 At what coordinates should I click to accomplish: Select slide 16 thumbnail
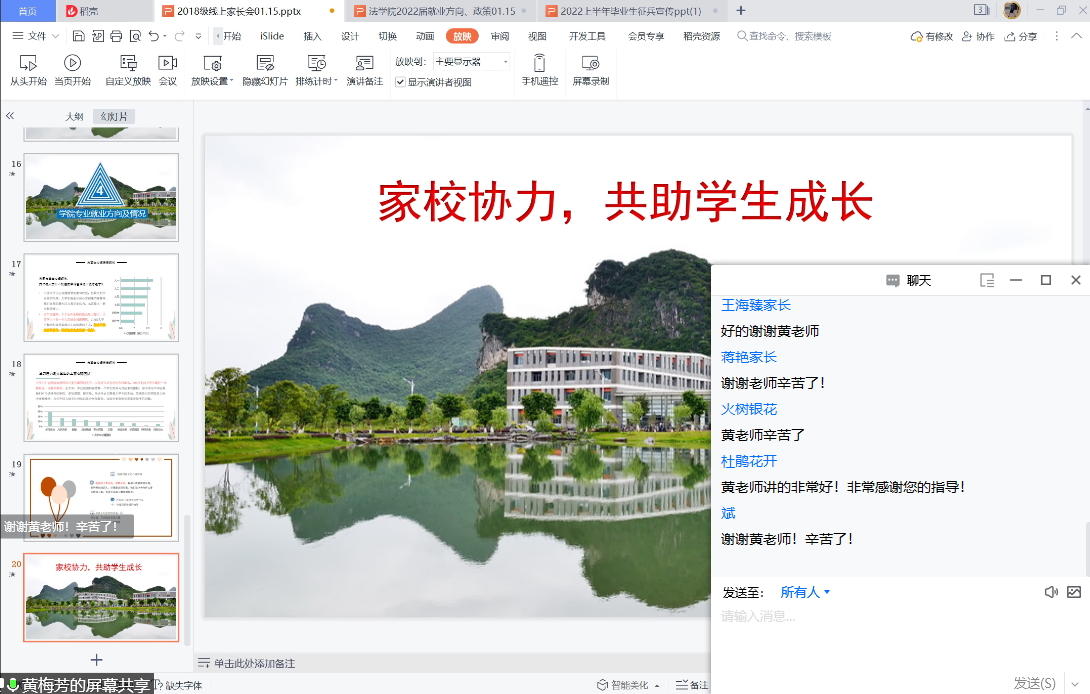point(101,197)
